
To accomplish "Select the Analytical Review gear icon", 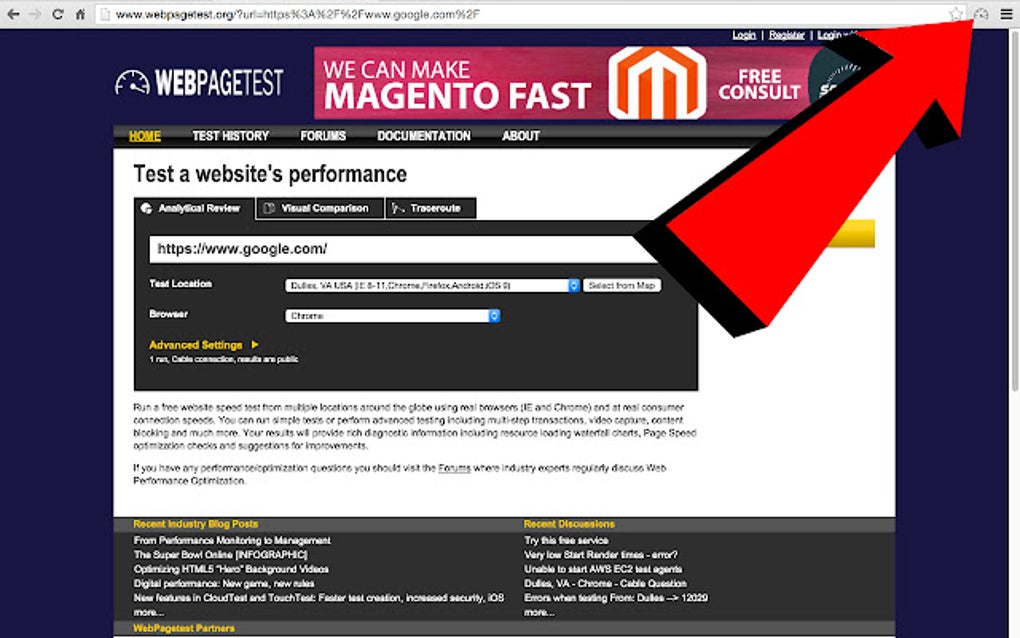I will coord(145,208).
